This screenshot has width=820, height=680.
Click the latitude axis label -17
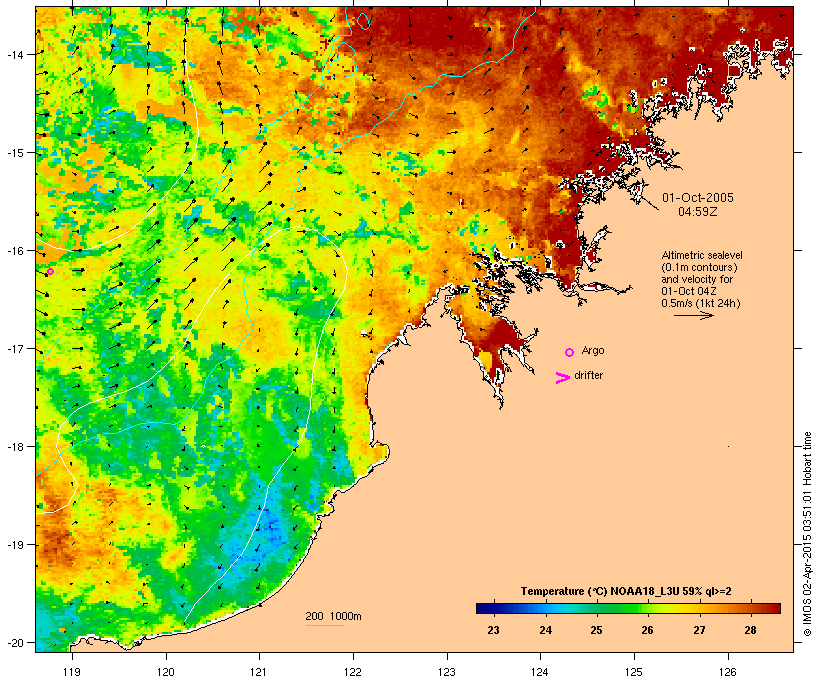point(15,348)
